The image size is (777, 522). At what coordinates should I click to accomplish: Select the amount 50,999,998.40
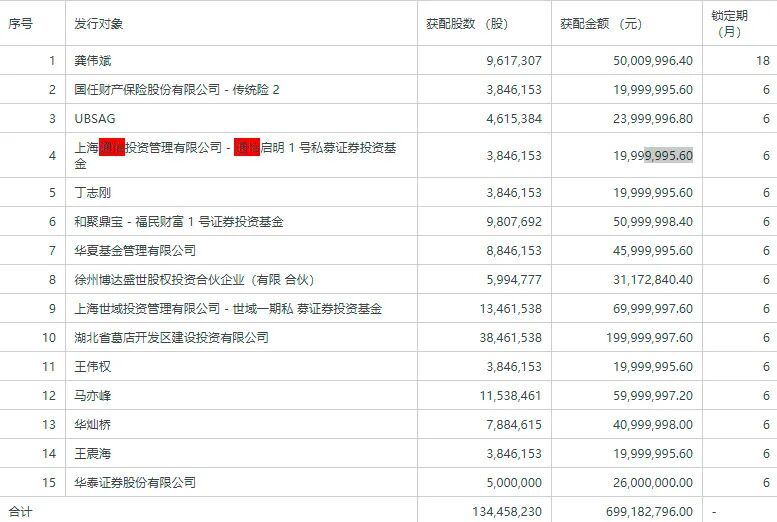[653, 222]
